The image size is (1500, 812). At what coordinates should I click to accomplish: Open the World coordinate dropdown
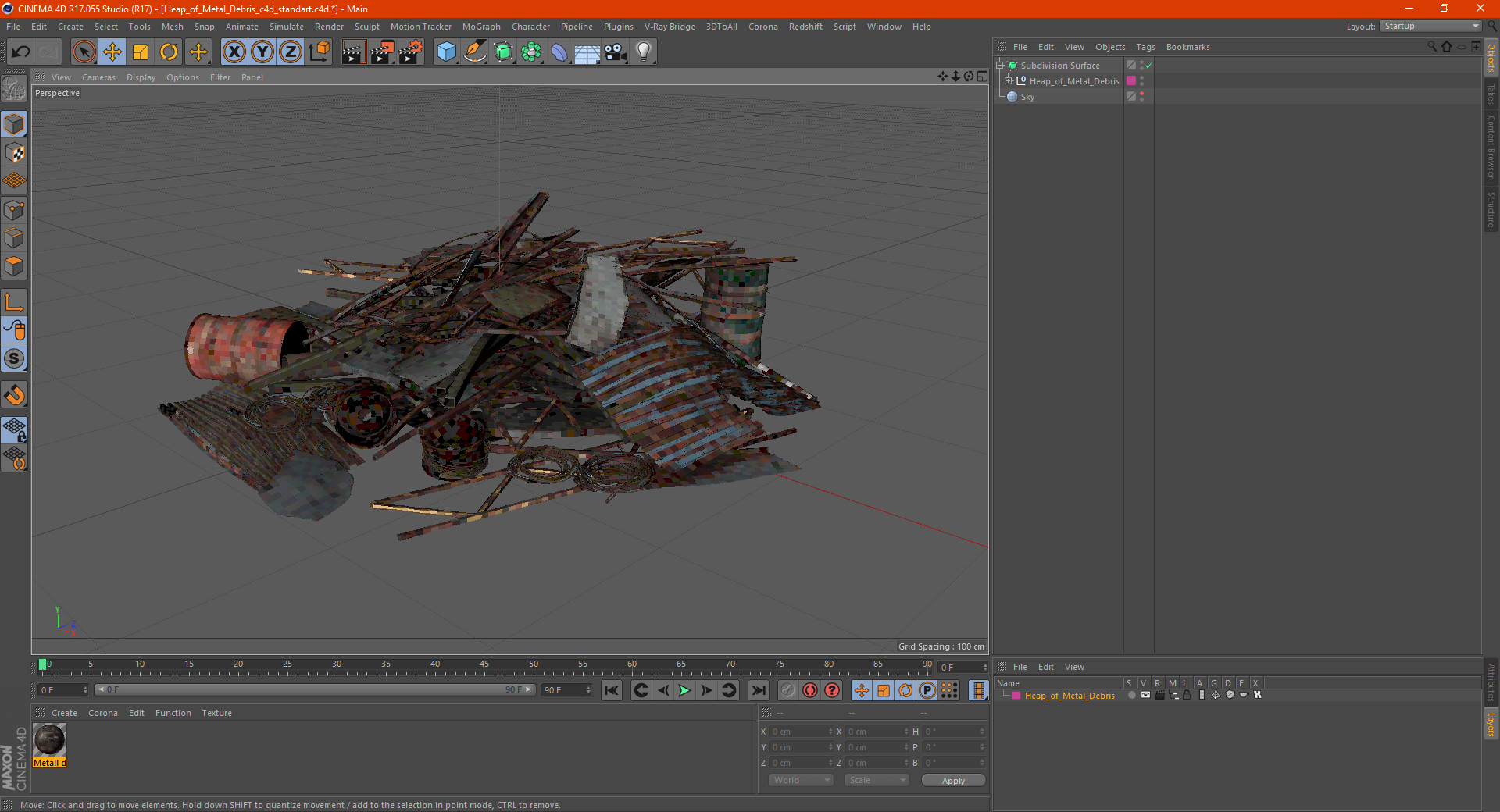[801, 780]
